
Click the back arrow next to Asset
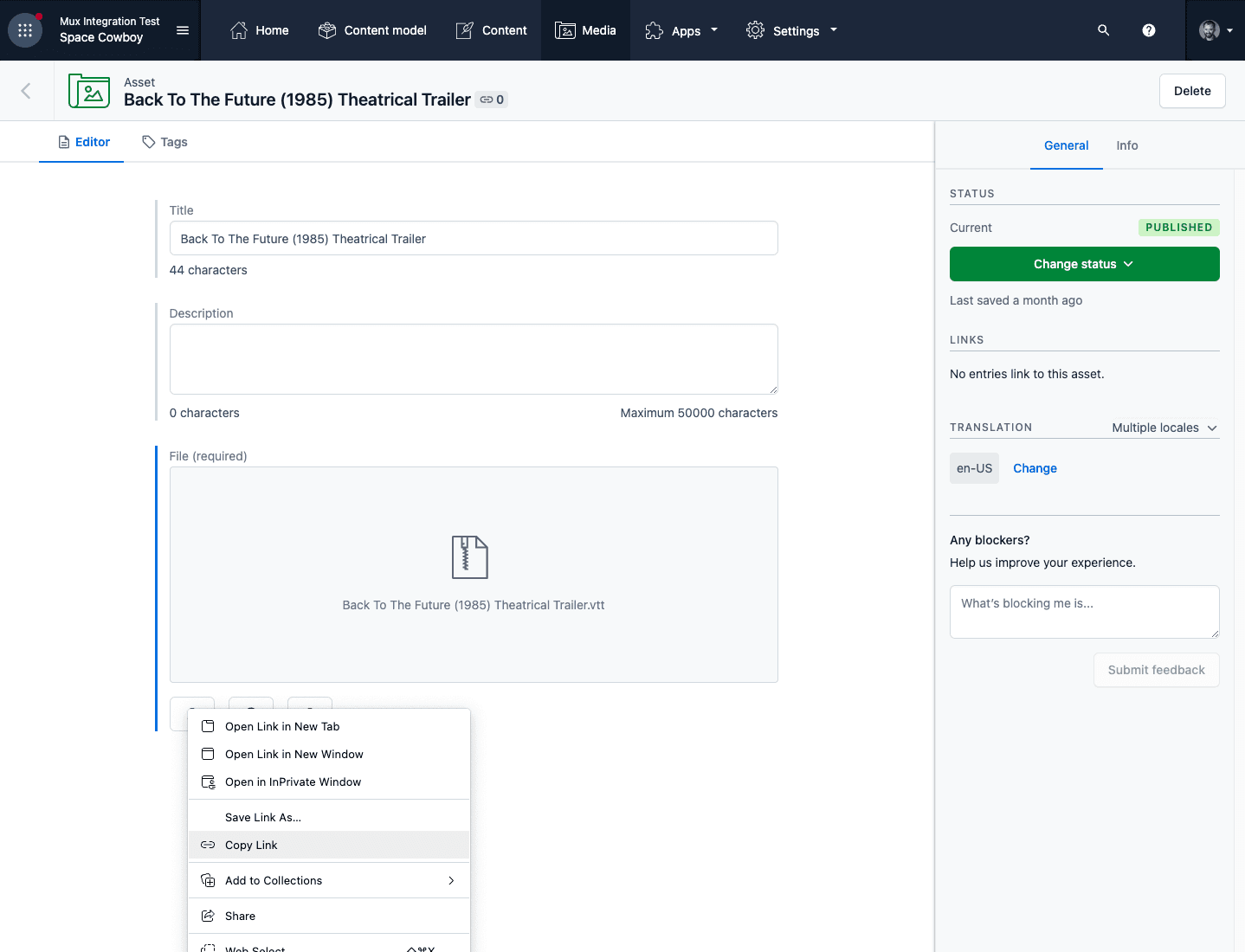[x=26, y=91]
